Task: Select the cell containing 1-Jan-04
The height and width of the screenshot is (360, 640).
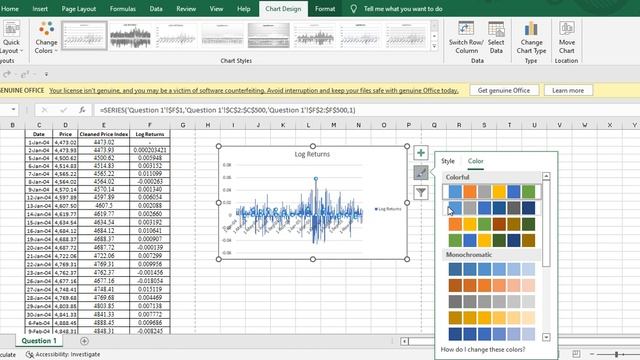Action: (x=39, y=142)
